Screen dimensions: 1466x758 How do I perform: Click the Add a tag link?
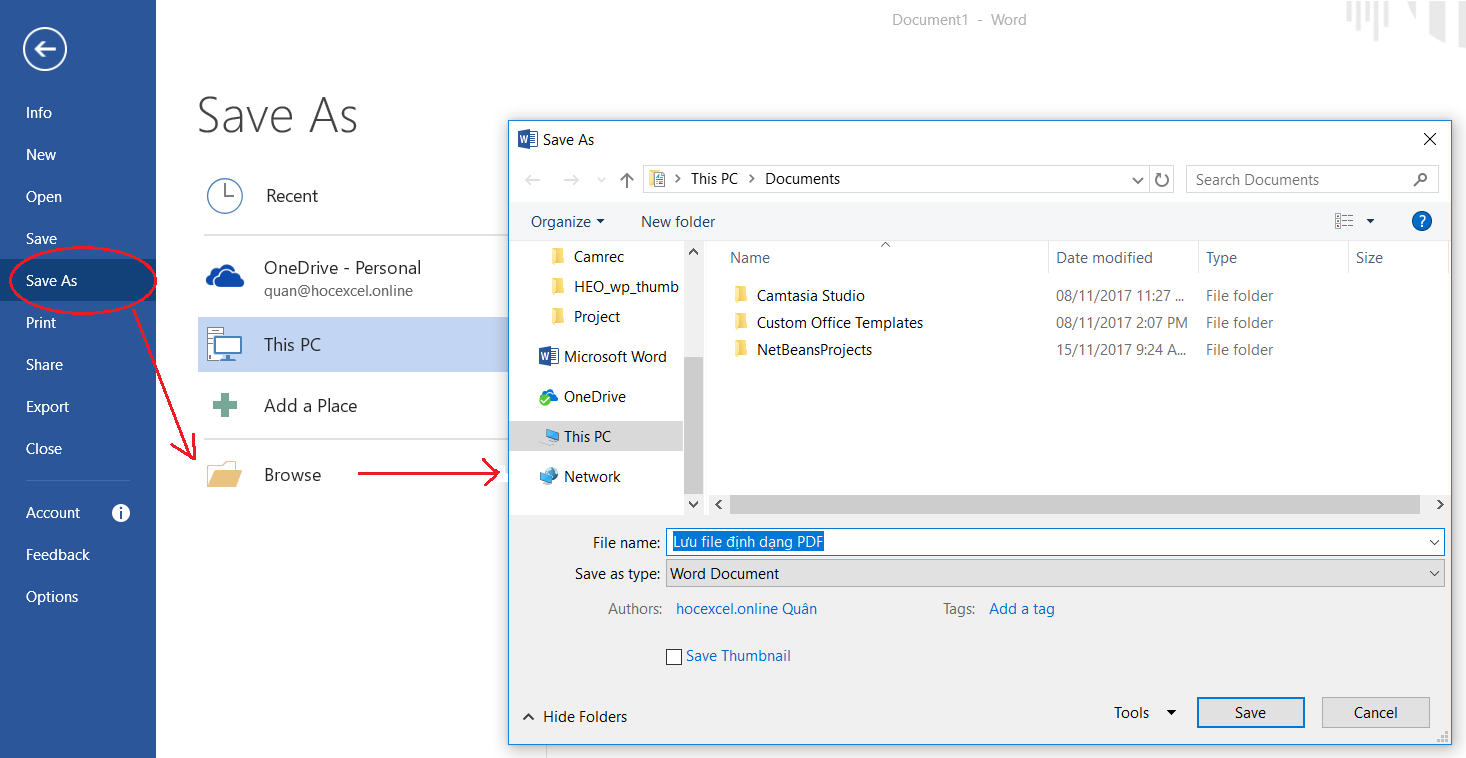1021,608
